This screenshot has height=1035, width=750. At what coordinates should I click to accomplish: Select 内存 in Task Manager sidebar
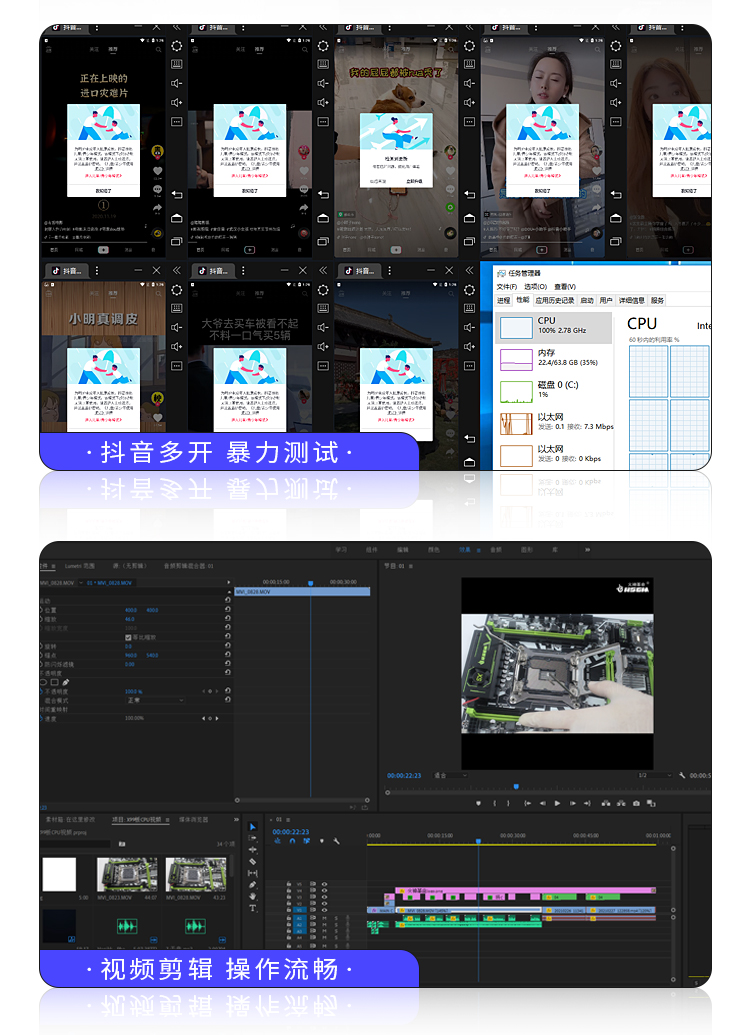[x=555, y=358]
